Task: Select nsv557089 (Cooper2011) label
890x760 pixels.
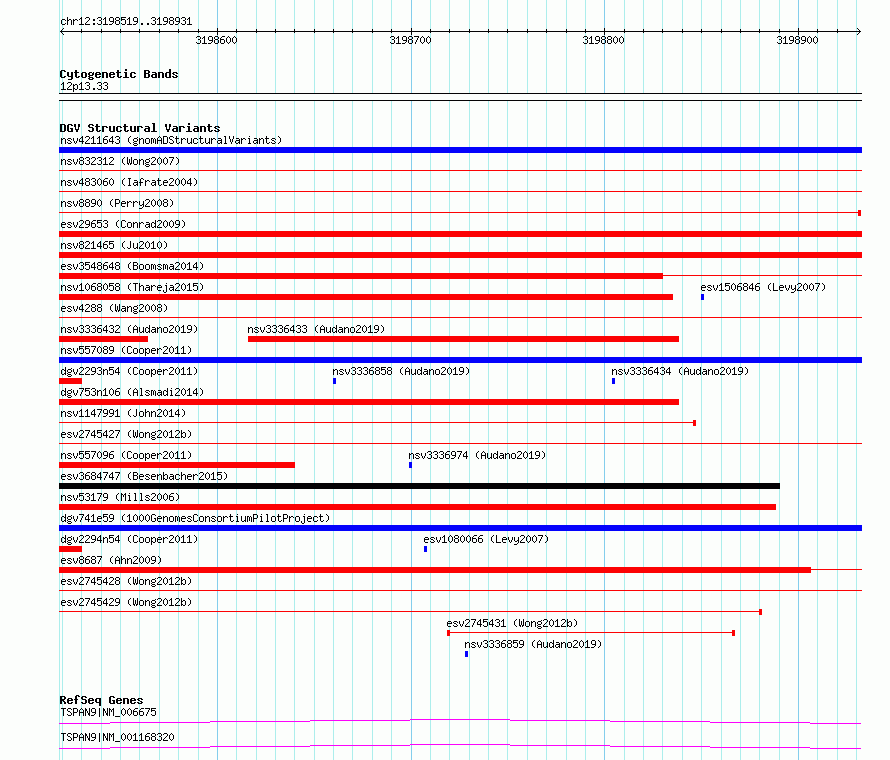Action: pyautogui.click(x=126, y=350)
